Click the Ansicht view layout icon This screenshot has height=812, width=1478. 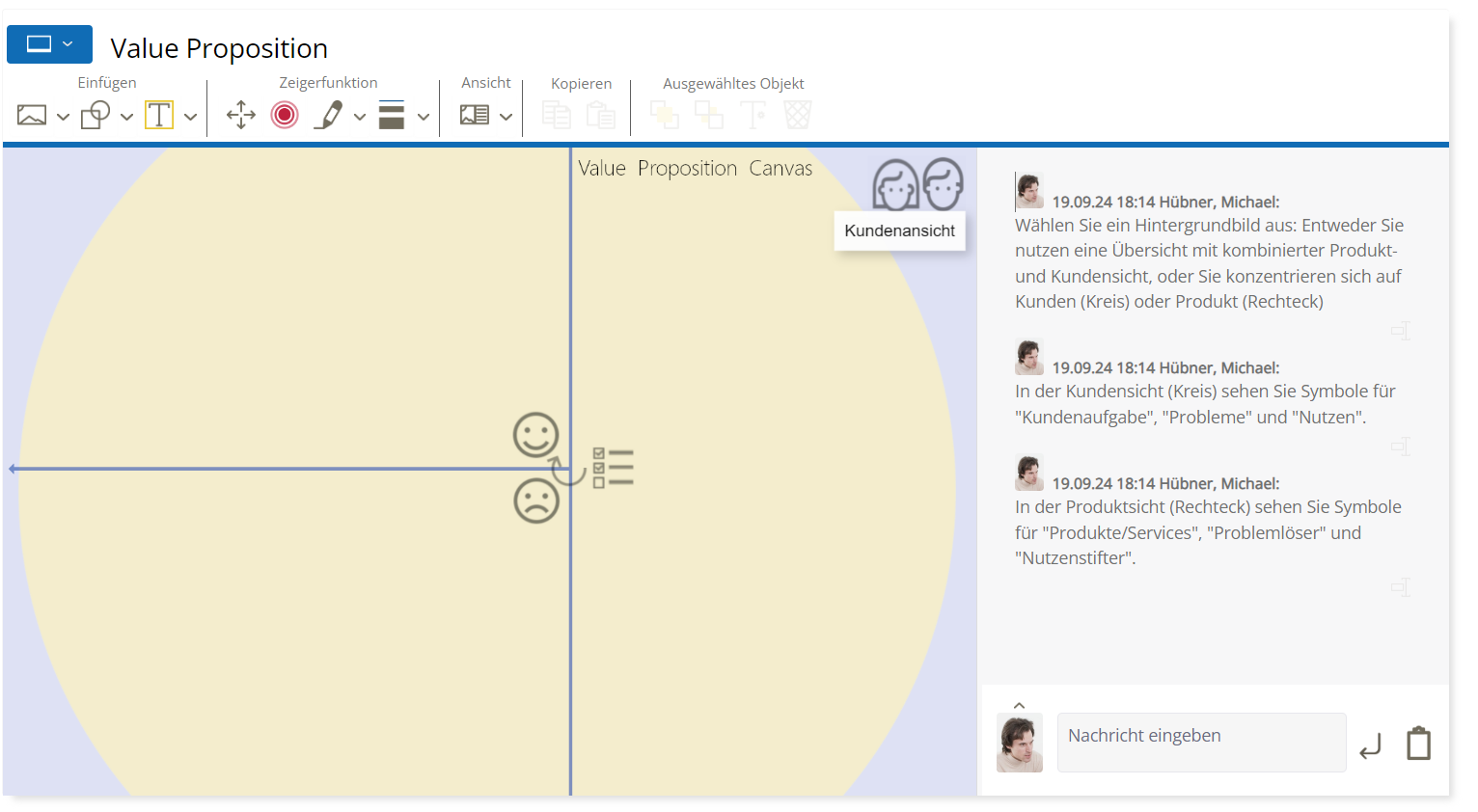point(475,115)
